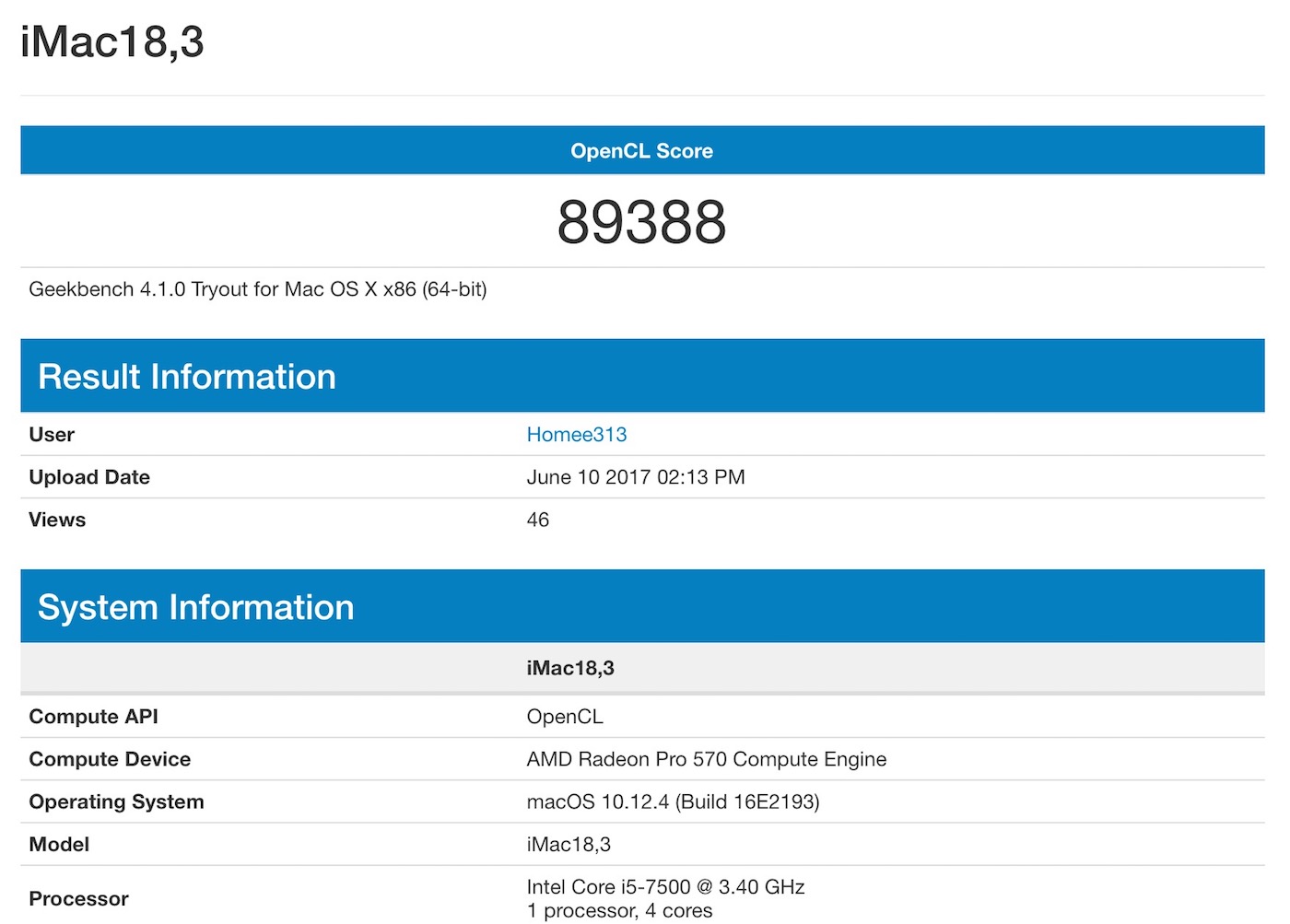Screen dimensions: 1290x924
Task: Open the Homee313 user profile link
Action: [x=576, y=435]
